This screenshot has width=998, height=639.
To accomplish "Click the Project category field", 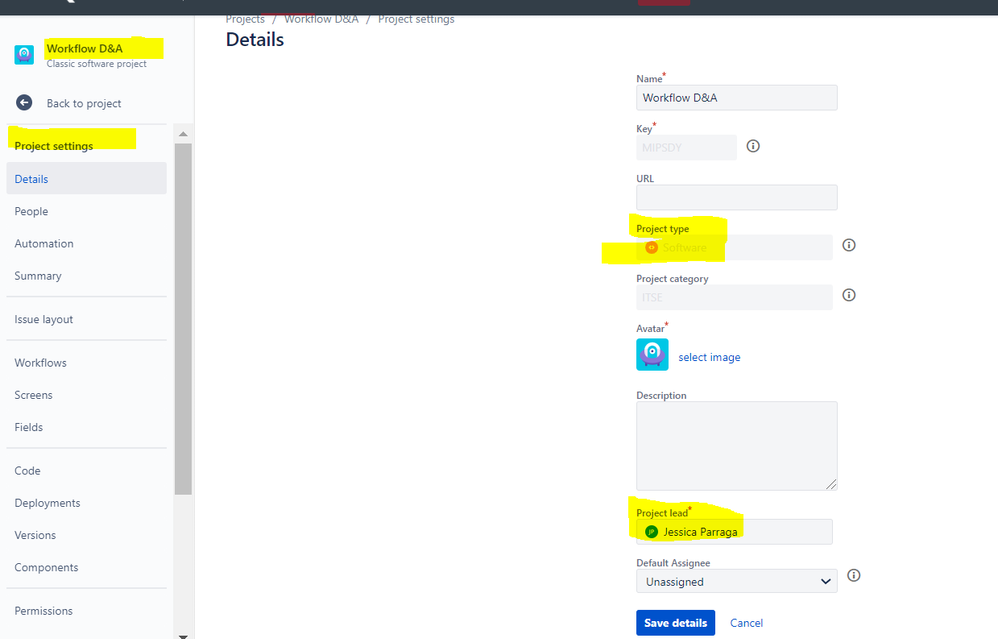I will pyautogui.click(x=734, y=297).
